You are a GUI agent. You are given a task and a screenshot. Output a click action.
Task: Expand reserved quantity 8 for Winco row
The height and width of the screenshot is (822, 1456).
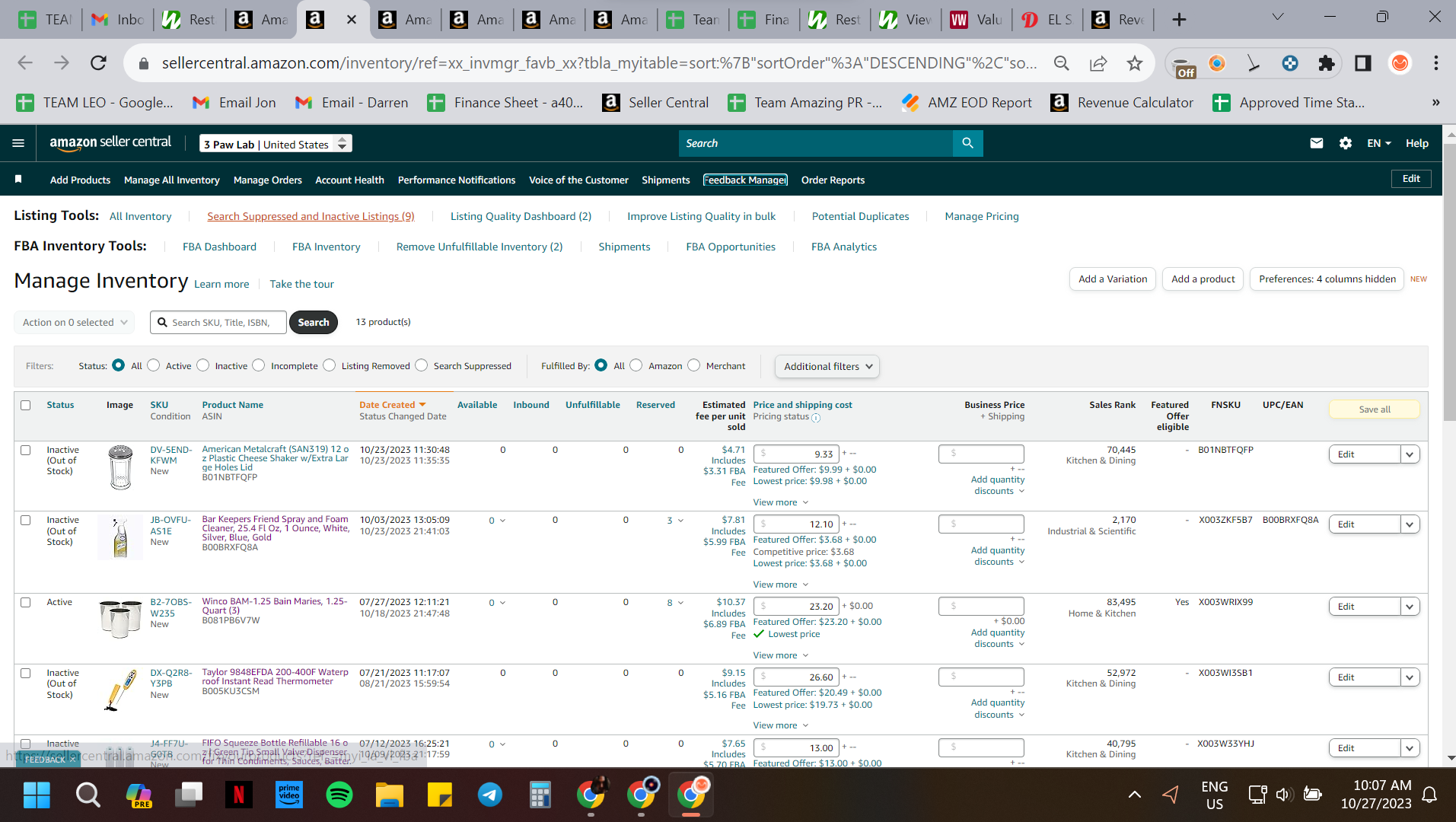[675, 603]
